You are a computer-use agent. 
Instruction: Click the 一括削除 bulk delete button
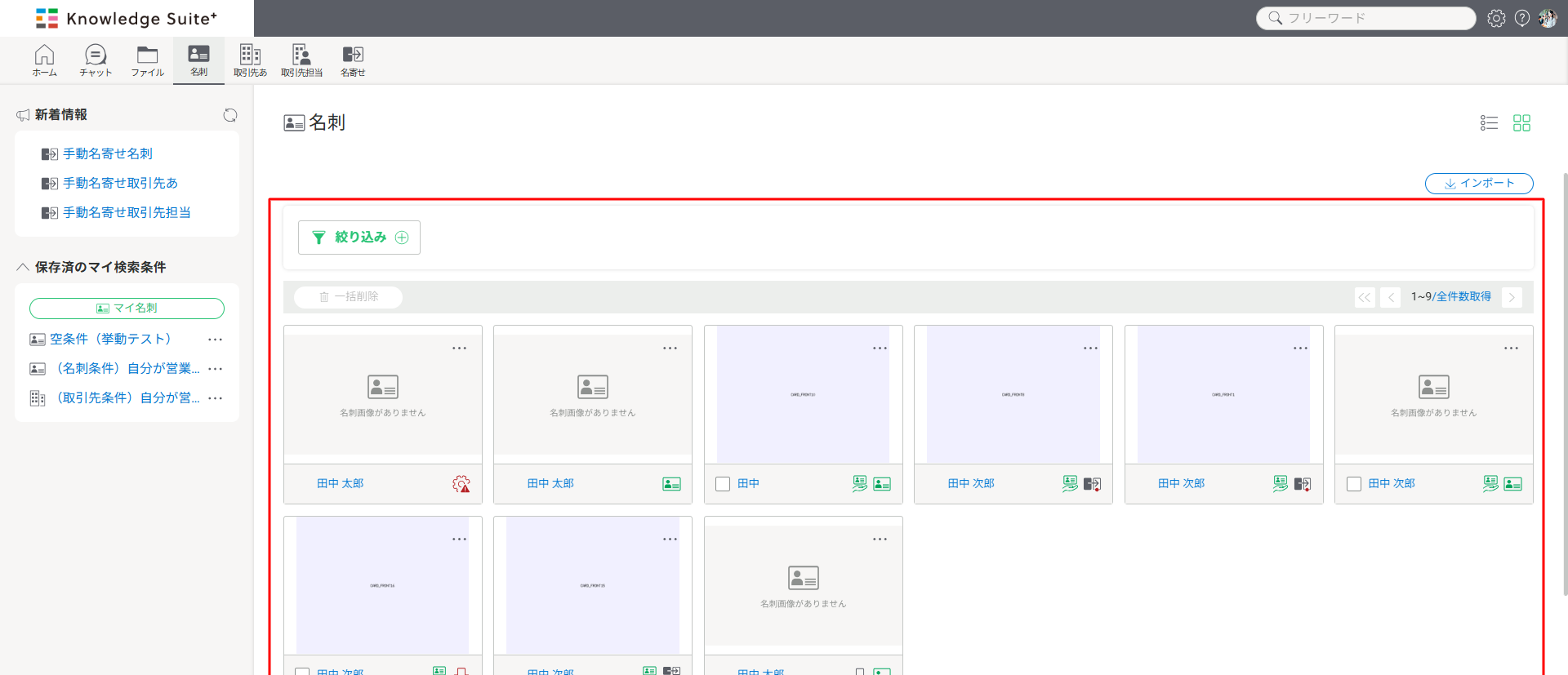[x=348, y=297]
